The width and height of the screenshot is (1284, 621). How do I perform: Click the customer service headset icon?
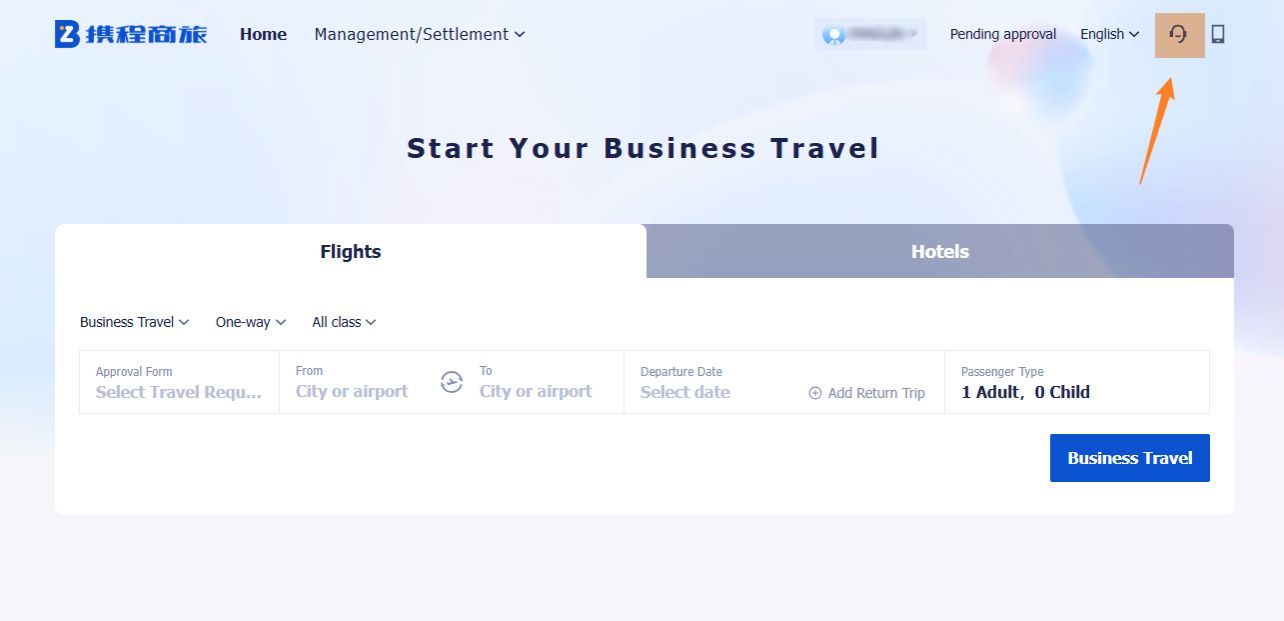[1179, 34]
